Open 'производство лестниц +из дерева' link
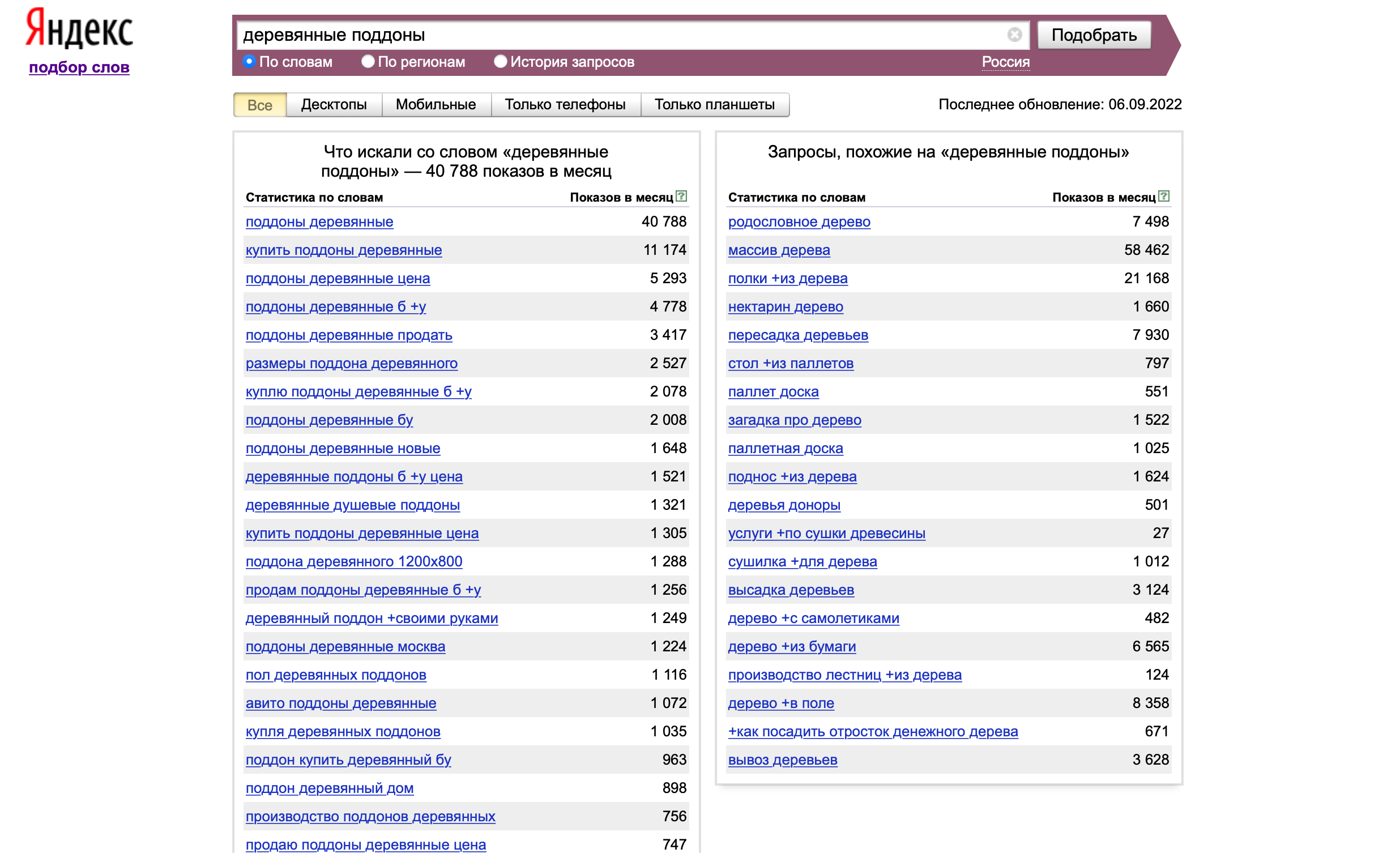 pyautogui.click(x=845, y=676)
